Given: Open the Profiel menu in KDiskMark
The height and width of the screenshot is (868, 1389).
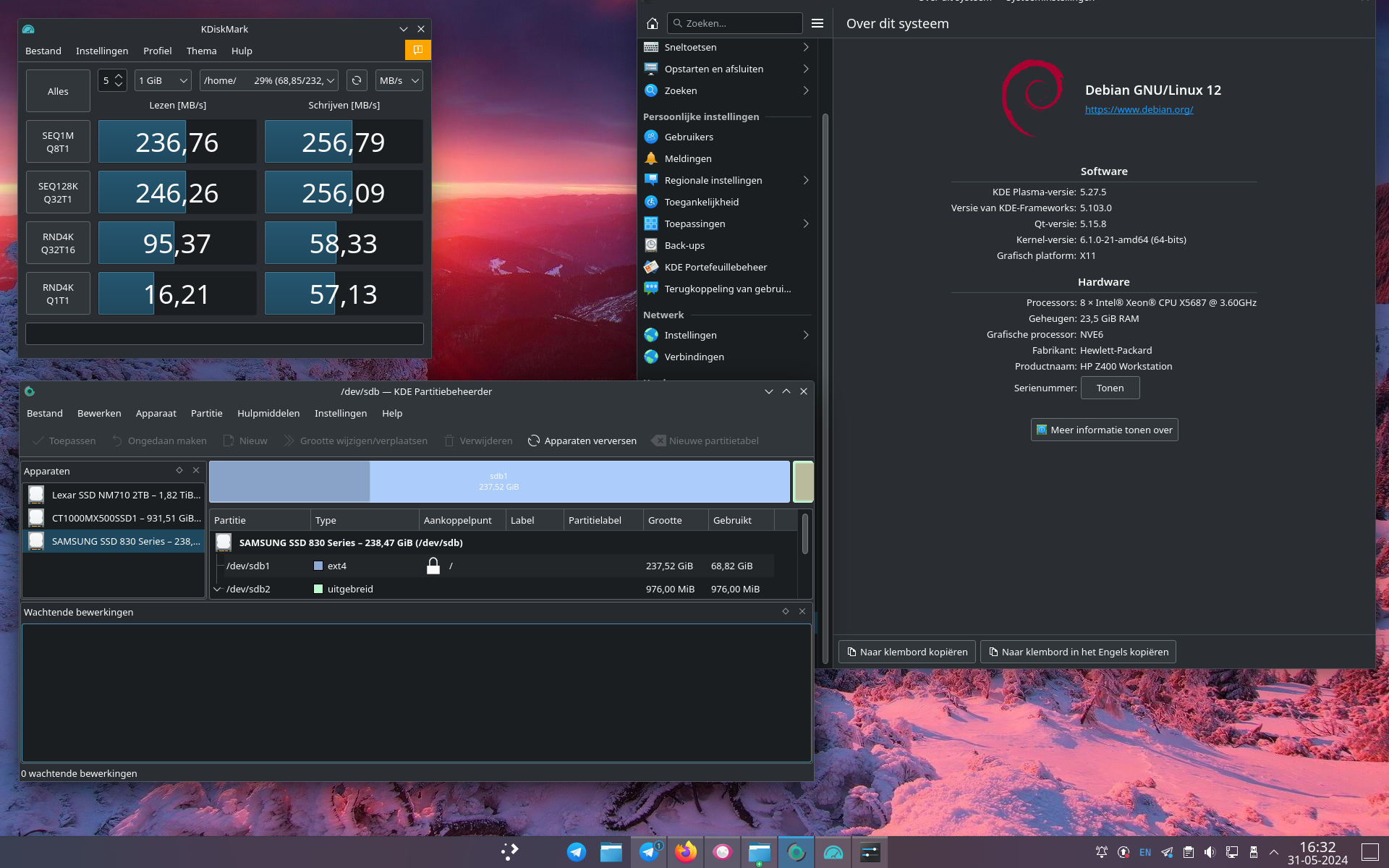Looking at the screenshot, I should 157,51.
